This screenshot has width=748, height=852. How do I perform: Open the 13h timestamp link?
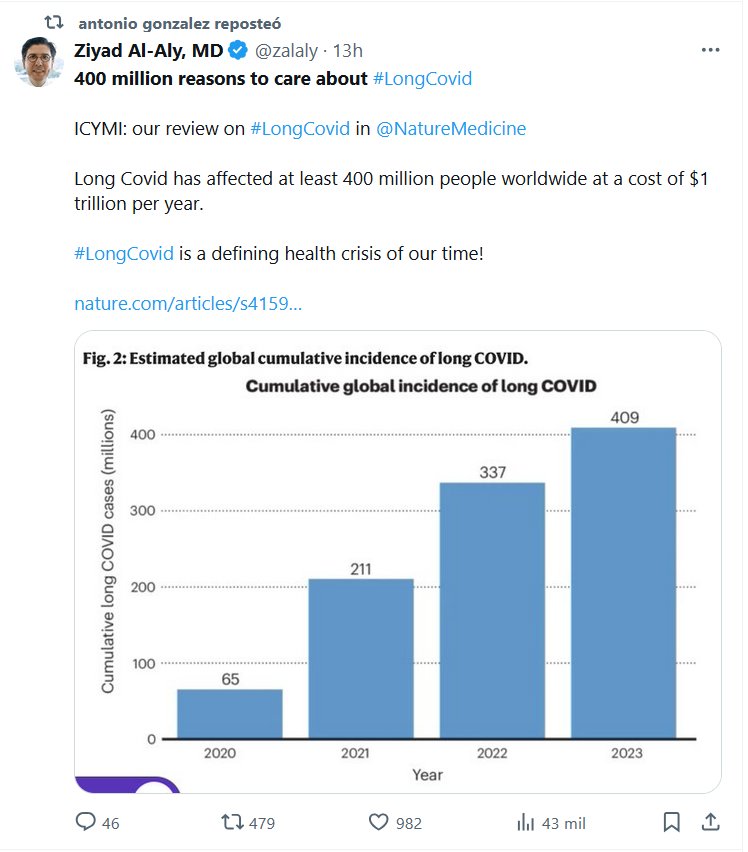click(348, 51)
